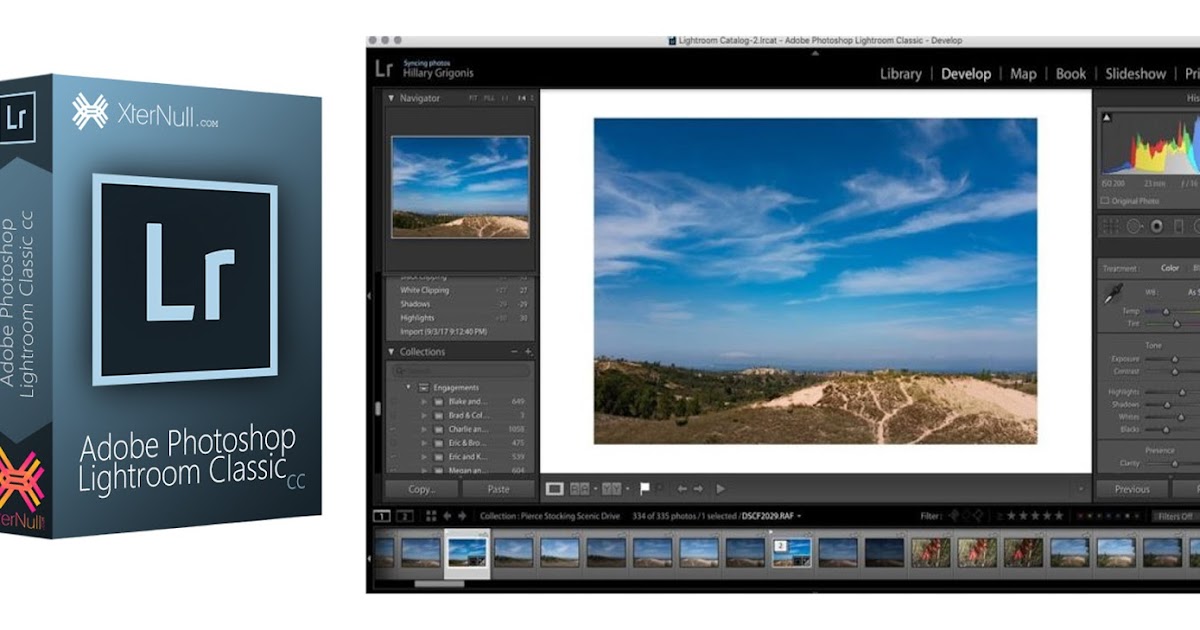1200x630 pixels.
Task: Expand the Blake and... collection
Action: pos(424,401)
